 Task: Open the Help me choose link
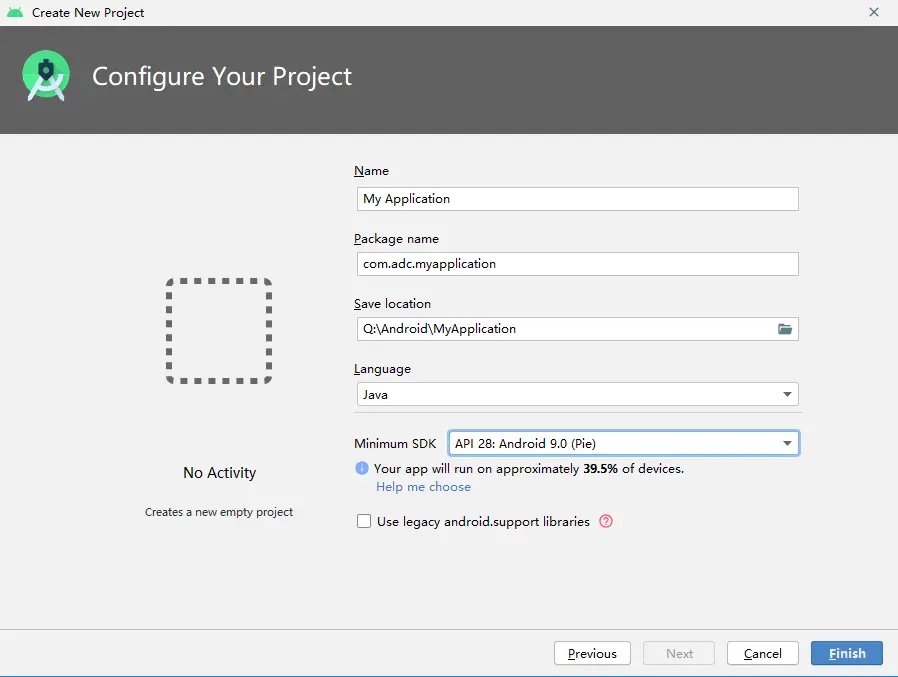pyautogui.click(x=423, y=487)
